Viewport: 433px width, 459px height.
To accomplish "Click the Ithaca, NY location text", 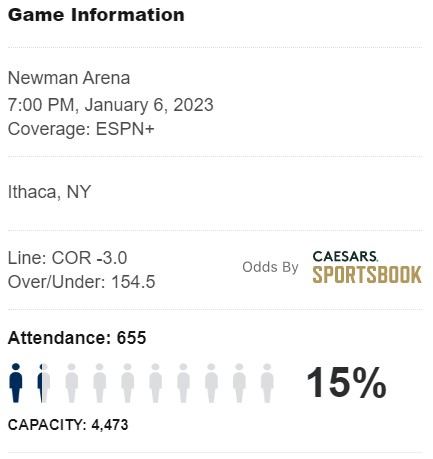I will point(49,192).
